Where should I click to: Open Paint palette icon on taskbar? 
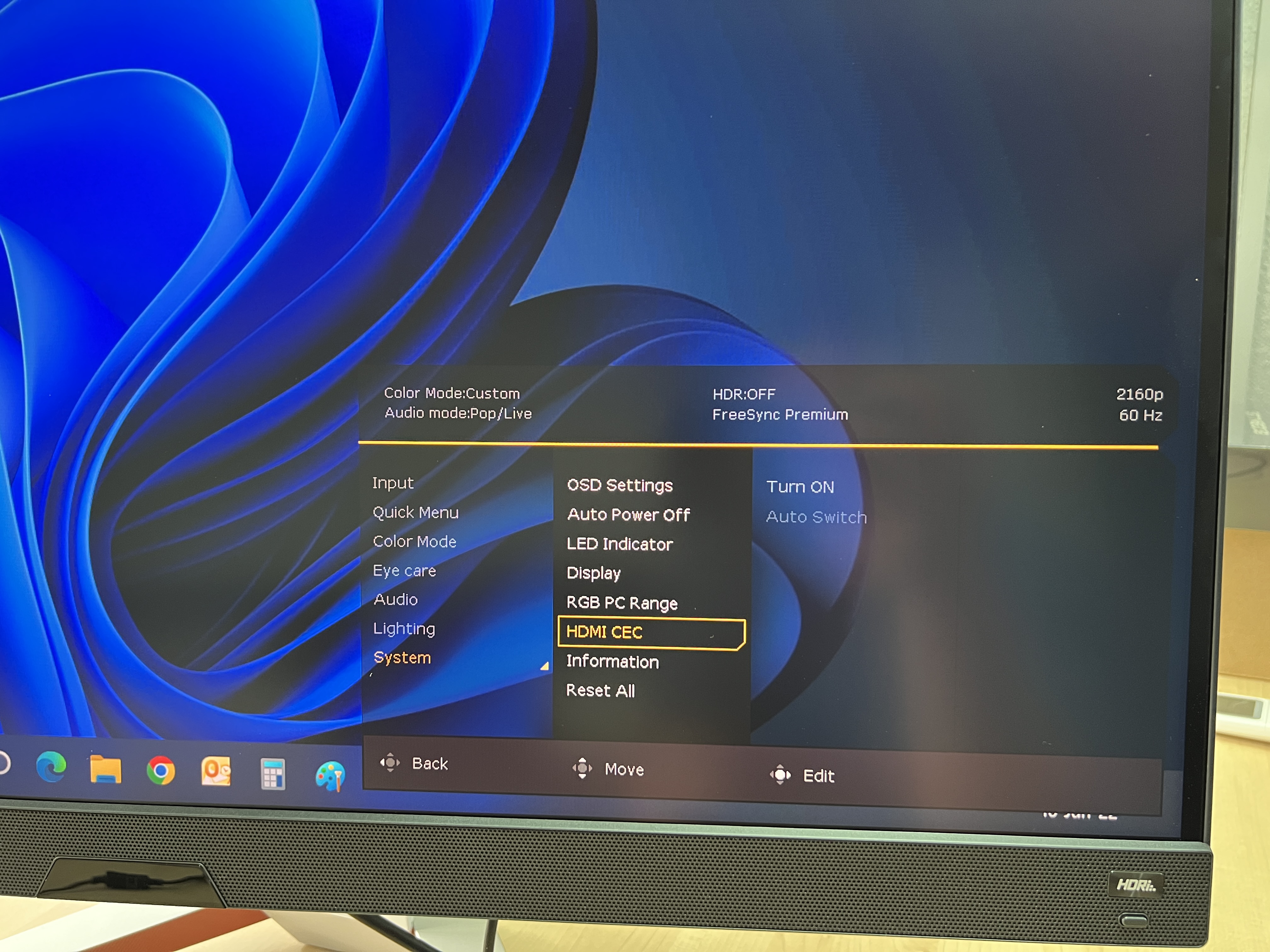330,776
